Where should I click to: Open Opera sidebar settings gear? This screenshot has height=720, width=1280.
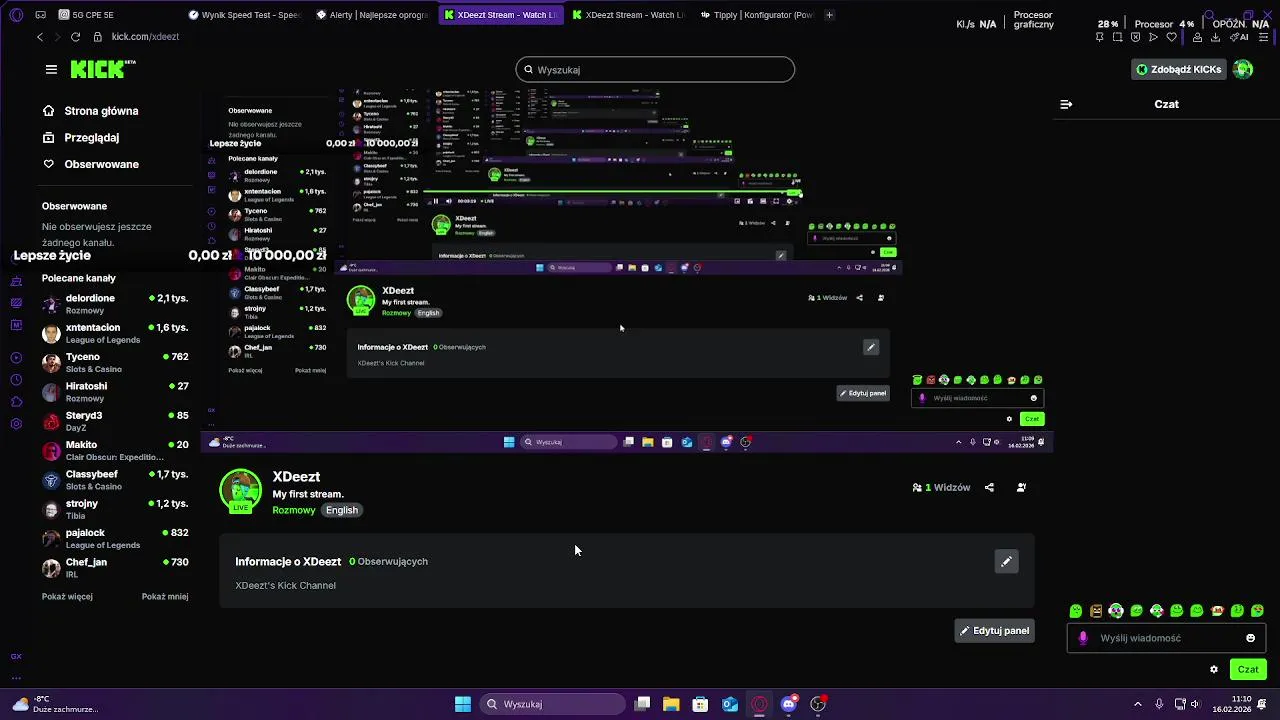click(x=16, y=424)
